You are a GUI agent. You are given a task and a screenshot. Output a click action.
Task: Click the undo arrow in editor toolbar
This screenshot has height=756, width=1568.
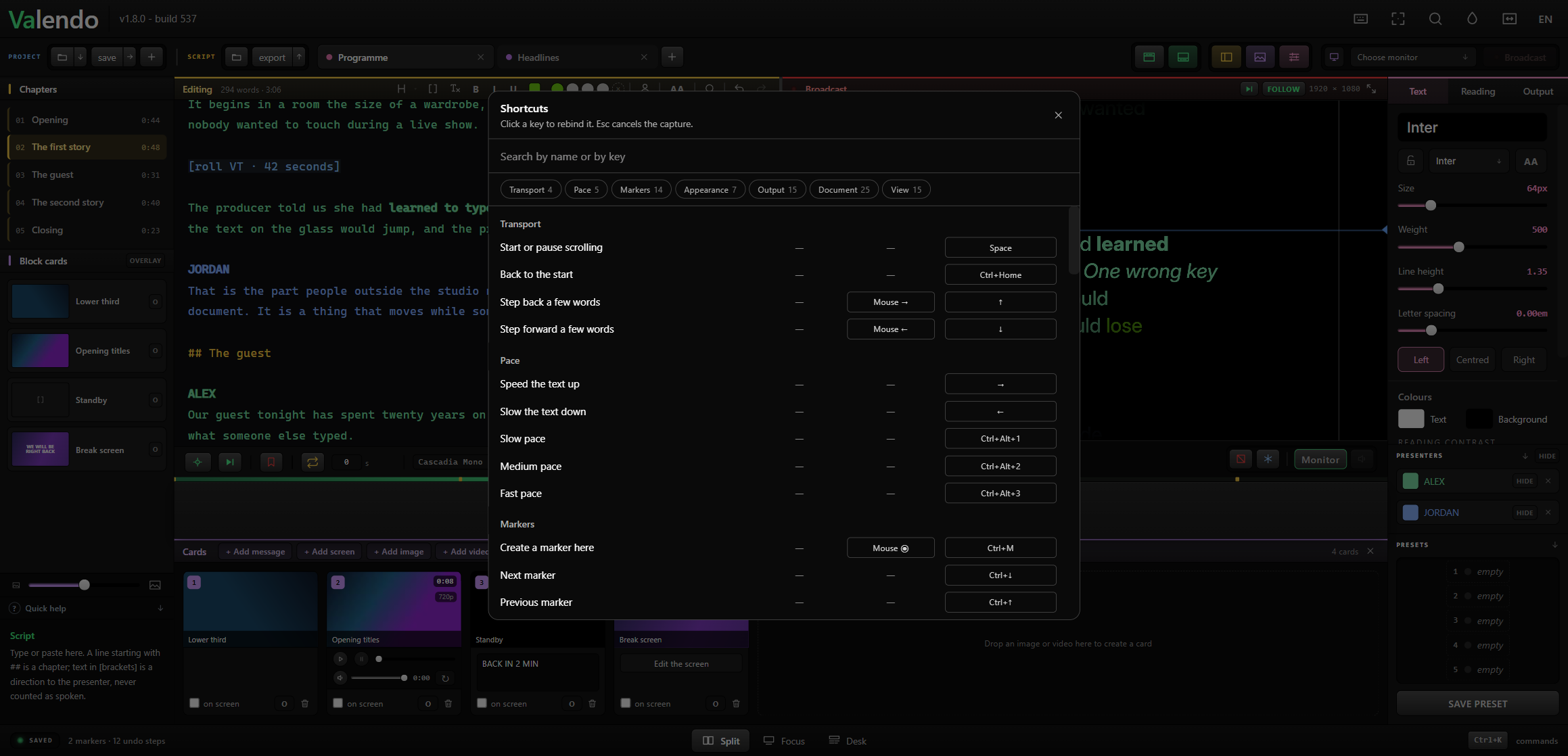739,89
